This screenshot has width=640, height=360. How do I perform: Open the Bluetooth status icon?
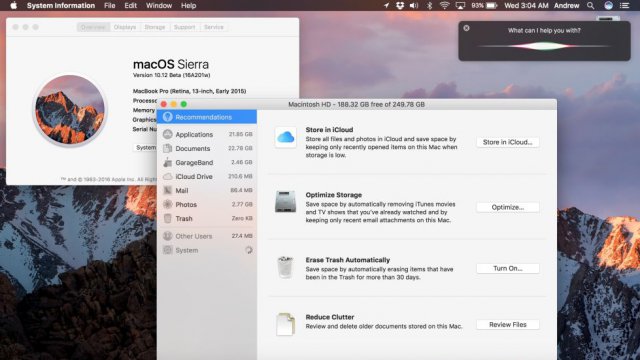tap(429, 5)
